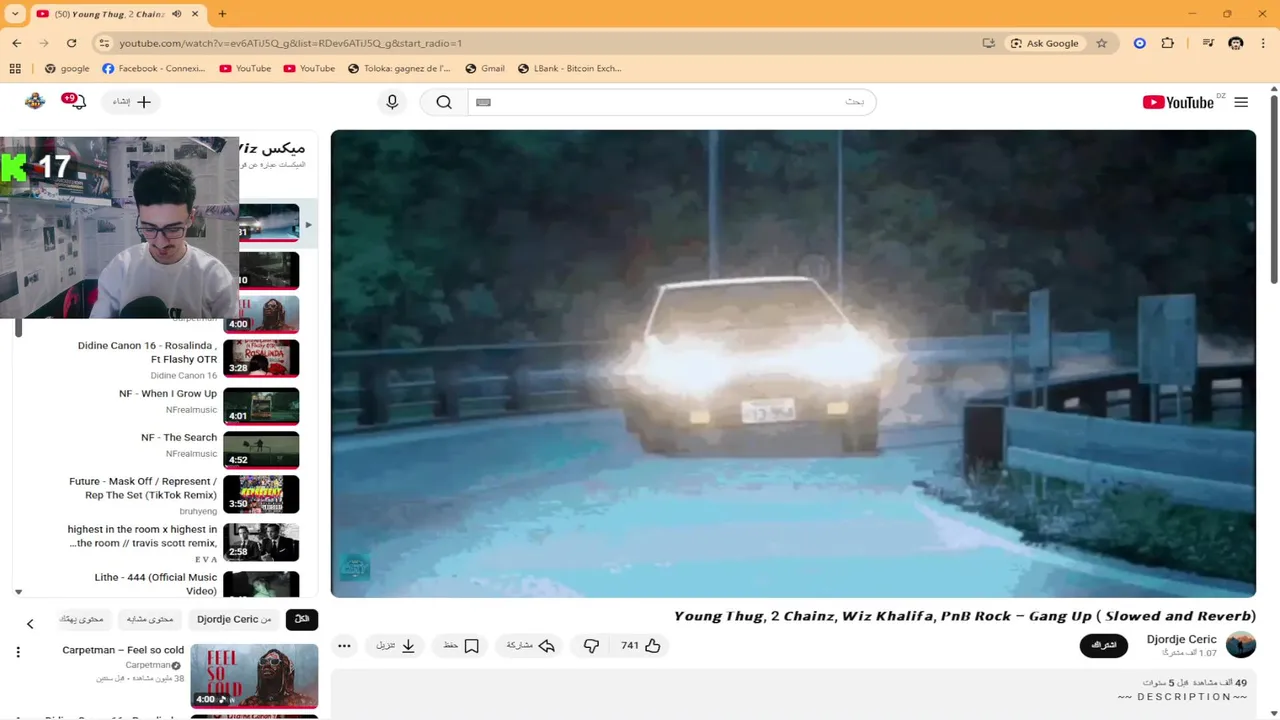Subscribe to Djordje Ceric channel
The height and width of the screenshot is (720, 1280).
pyautogui.click(x=1104, y=645)
